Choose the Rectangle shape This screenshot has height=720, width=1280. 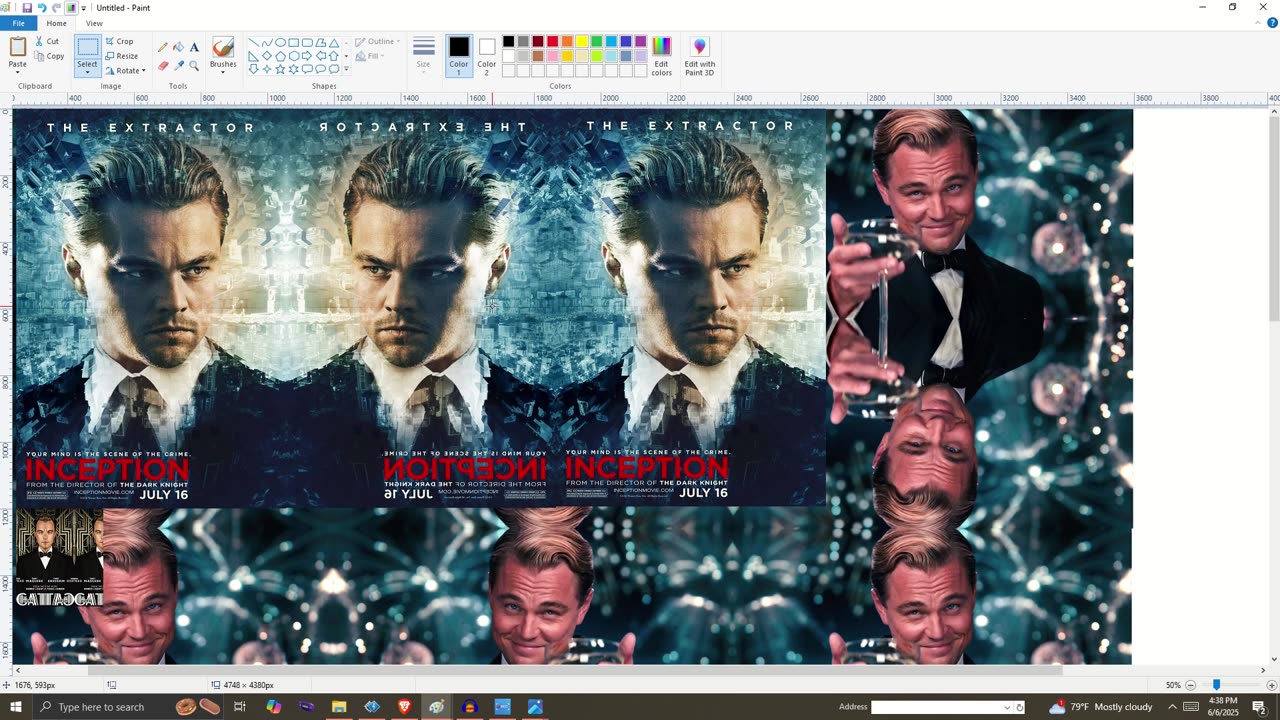(294, 43)
